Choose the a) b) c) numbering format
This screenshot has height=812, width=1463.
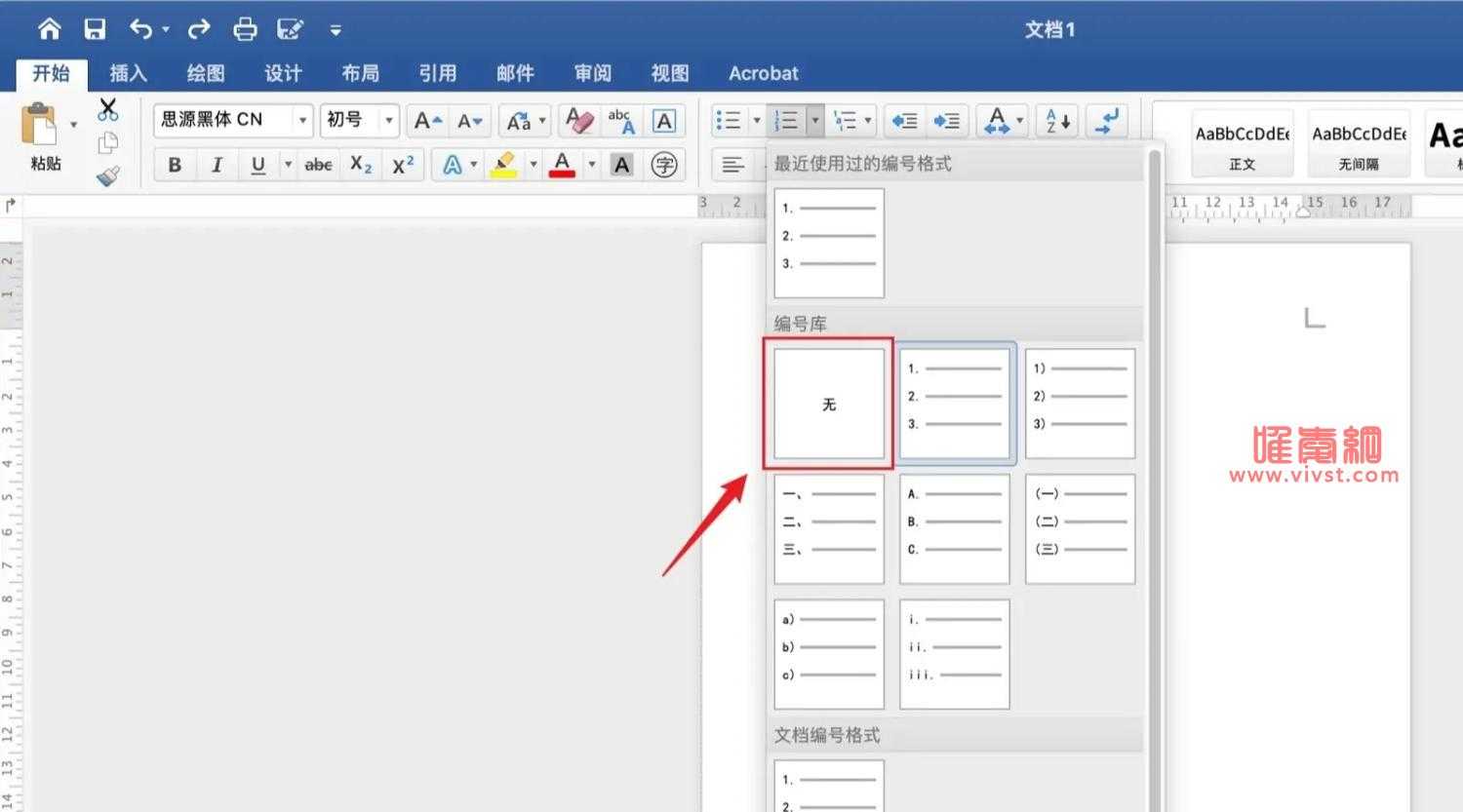click(829, 654)
